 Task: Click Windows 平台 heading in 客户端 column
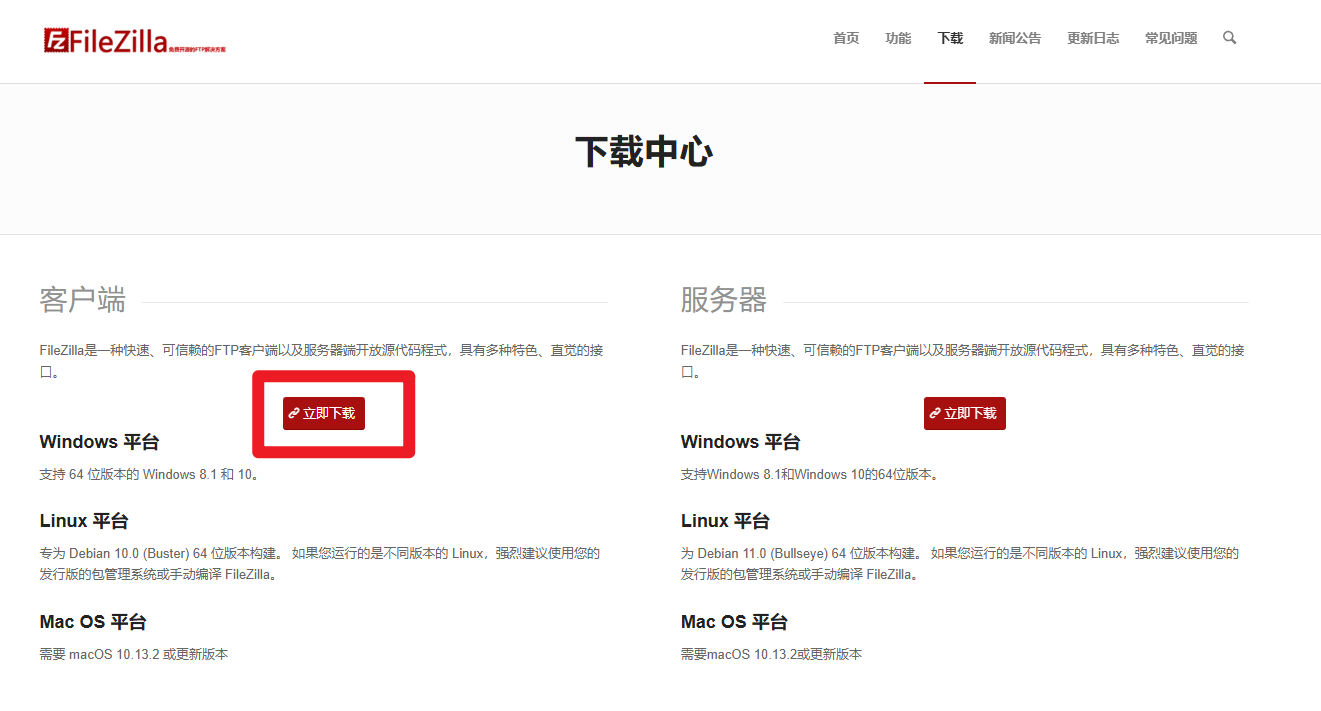[x=99, y=442]
